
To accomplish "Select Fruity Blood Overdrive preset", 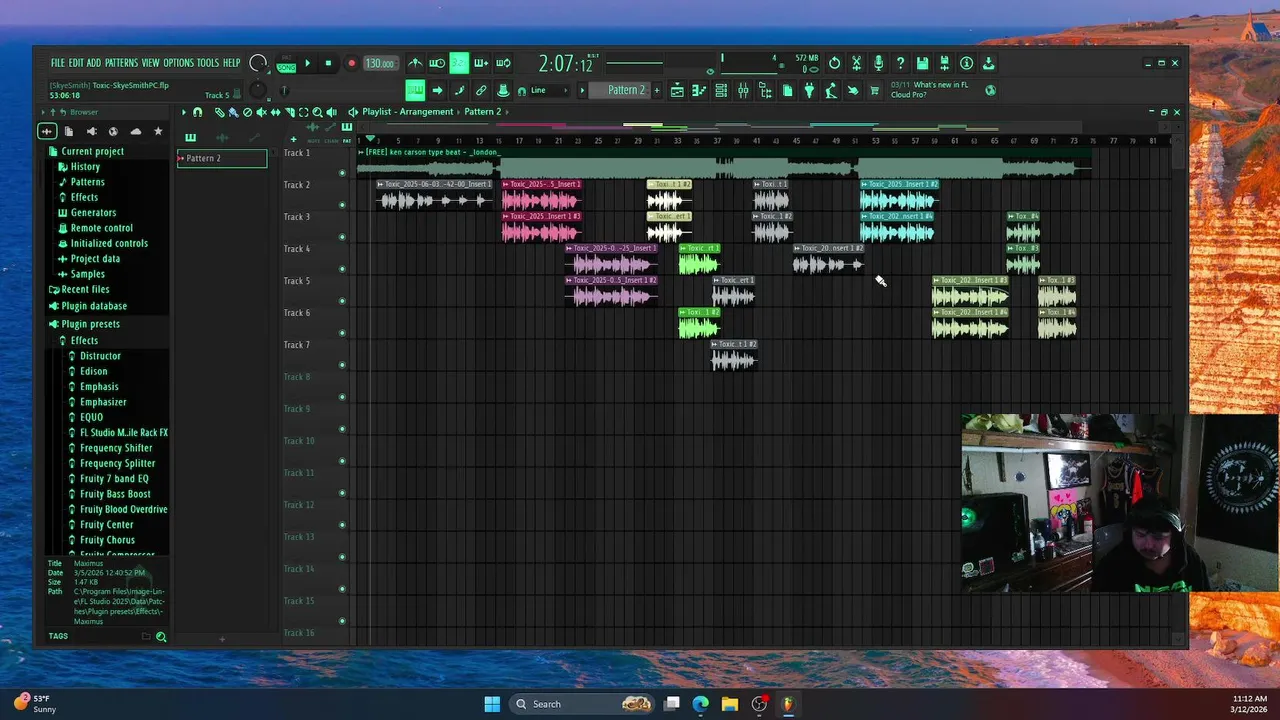I will [x=124, y=509].
